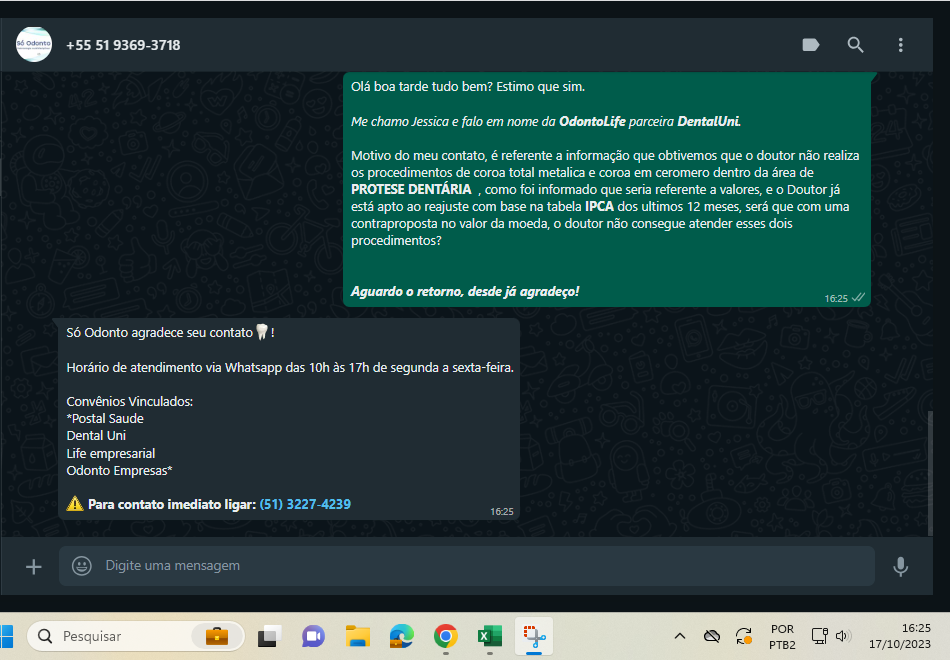Image resolution: width=950 pixels, height=660 pixels.
Task: Open File Explorer from the taskbar
Action: tap(357, 636)
